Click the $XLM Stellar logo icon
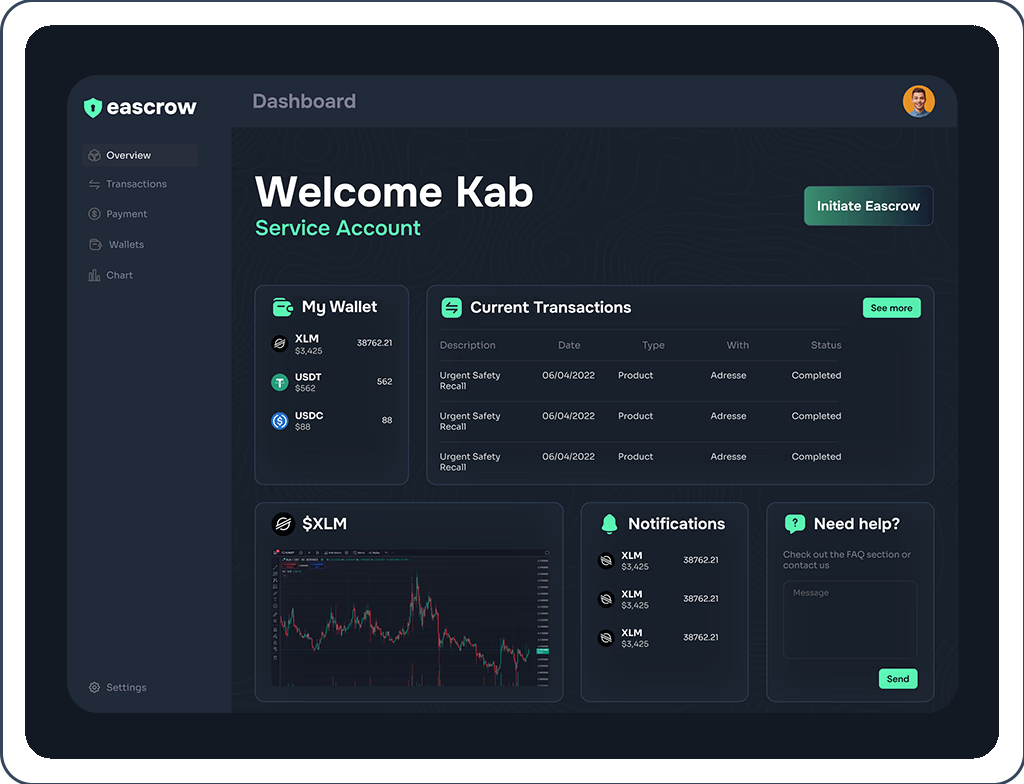This screenshot has width=1024, height=784. [283, 524]
